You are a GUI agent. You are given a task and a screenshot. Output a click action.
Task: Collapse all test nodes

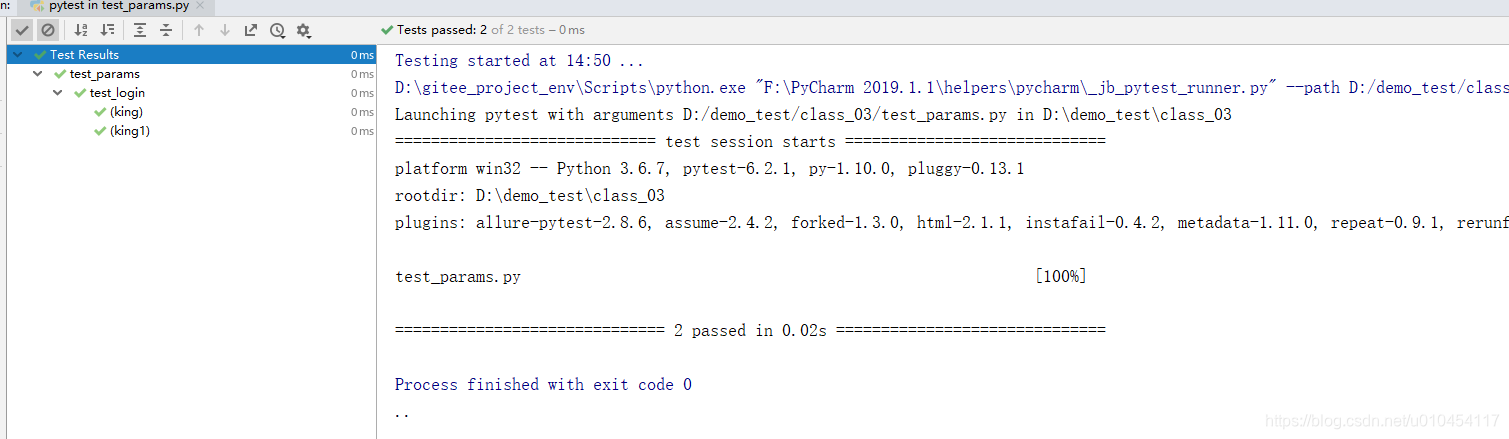click(166, 30)
